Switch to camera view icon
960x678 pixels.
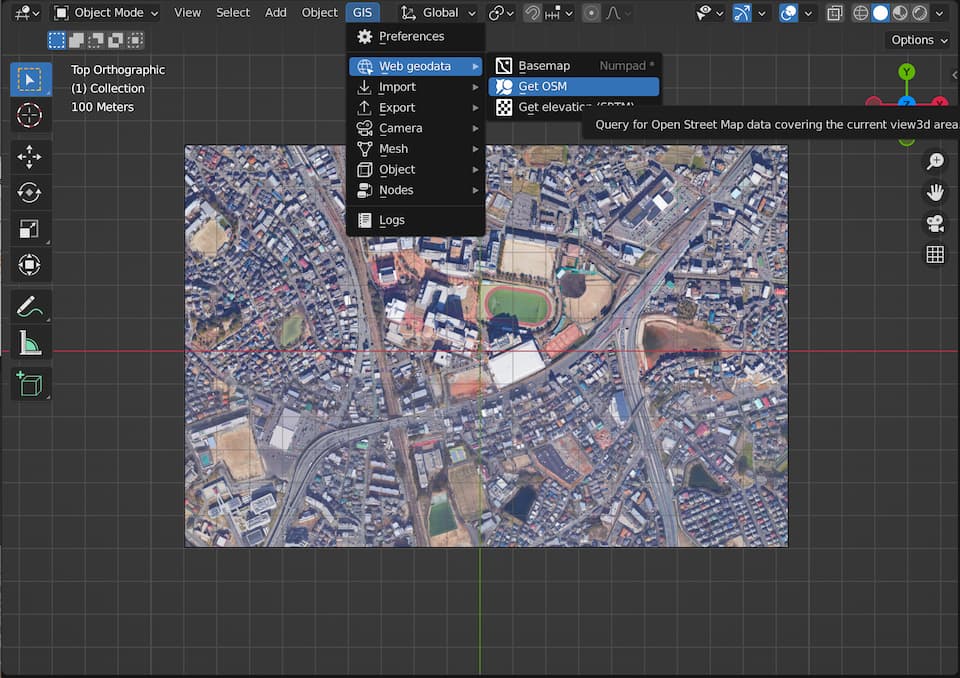coord(935,223)
